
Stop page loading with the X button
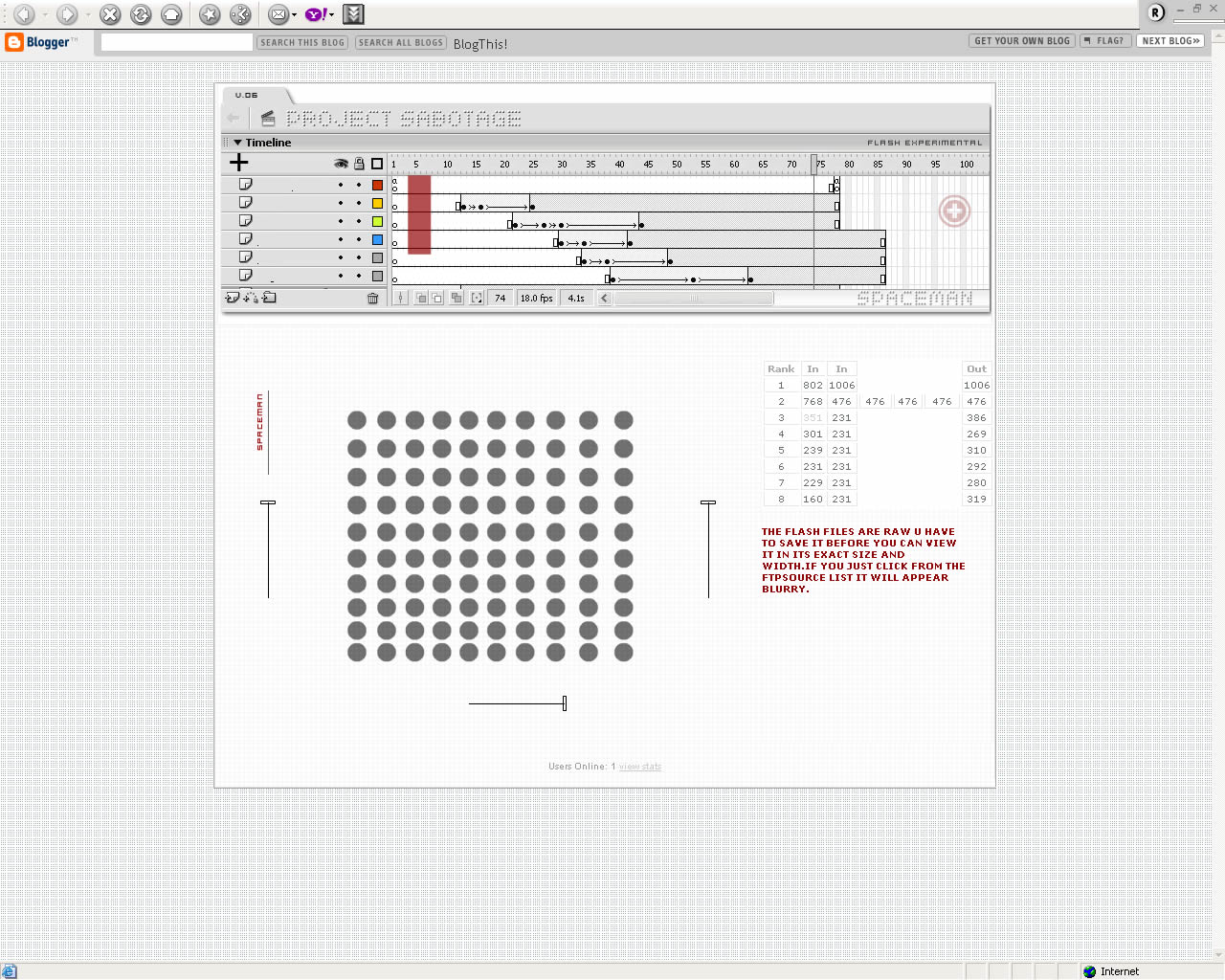[x=110, y=14]
